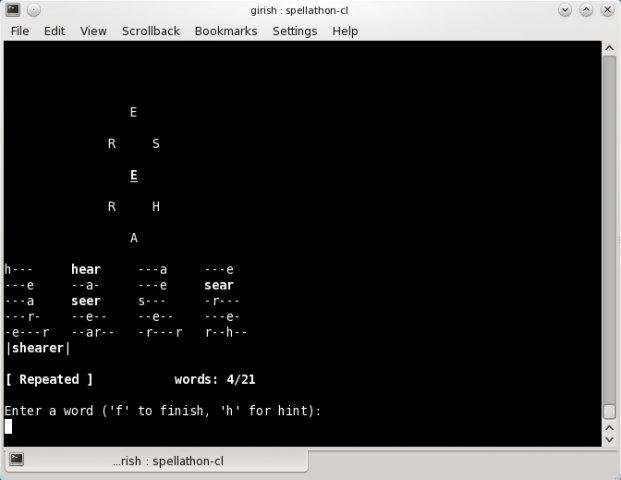621x480 pixels.
Task: Close the Konsole window
Action: click(x=608, y=10)
